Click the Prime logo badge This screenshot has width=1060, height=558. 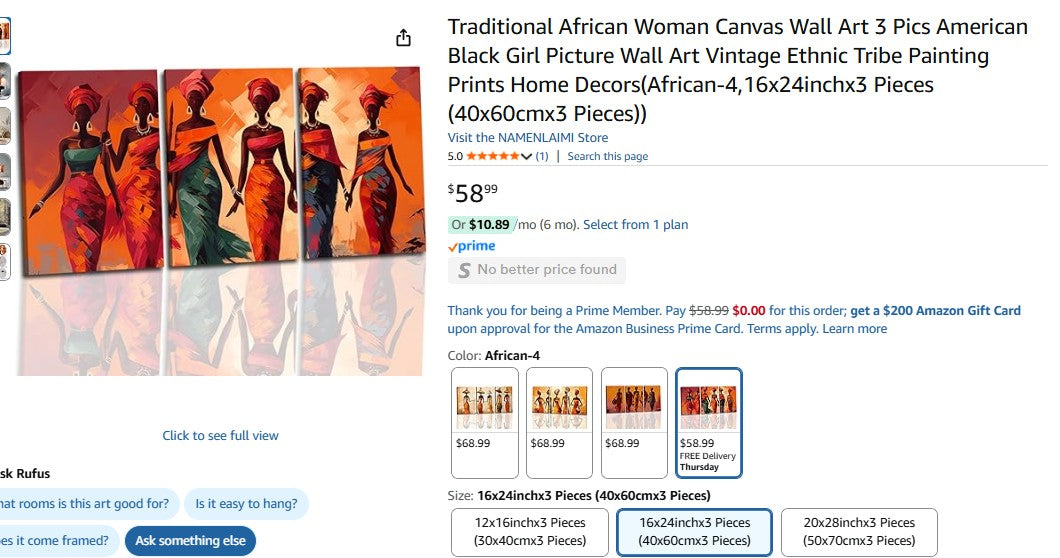[471, 246]
